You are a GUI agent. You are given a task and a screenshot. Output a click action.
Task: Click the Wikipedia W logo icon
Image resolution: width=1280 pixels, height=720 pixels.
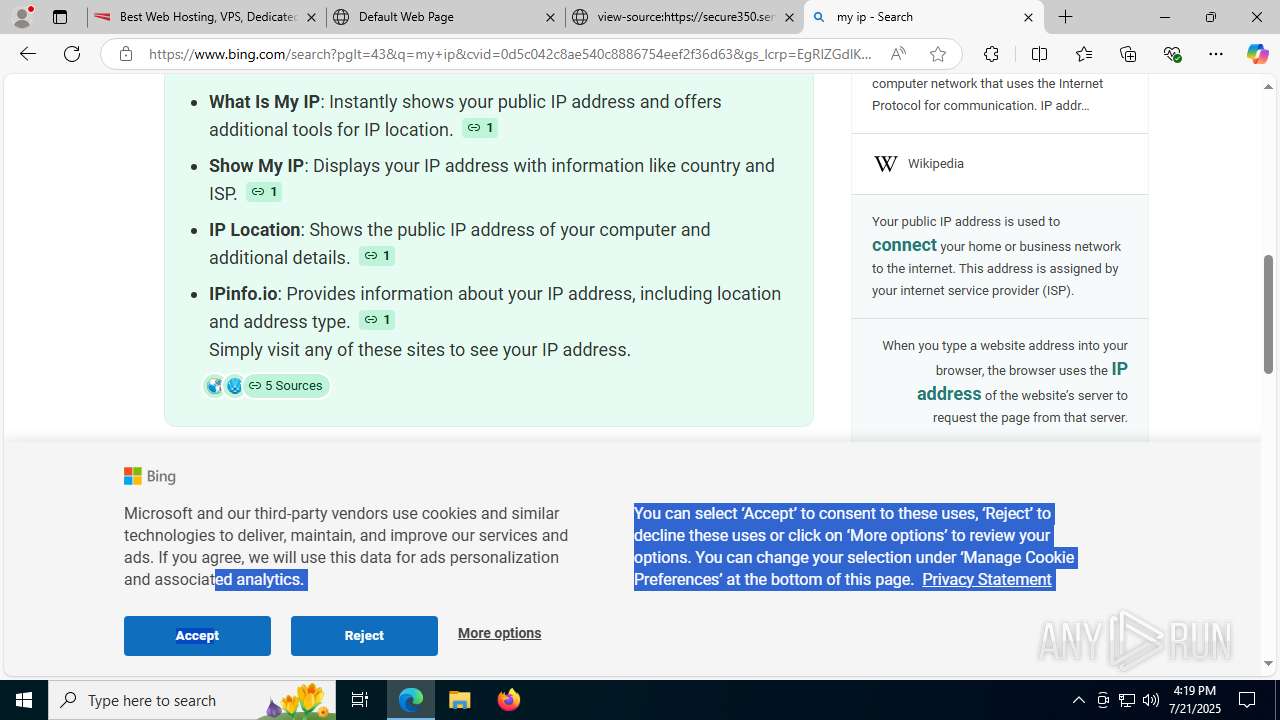885,164
